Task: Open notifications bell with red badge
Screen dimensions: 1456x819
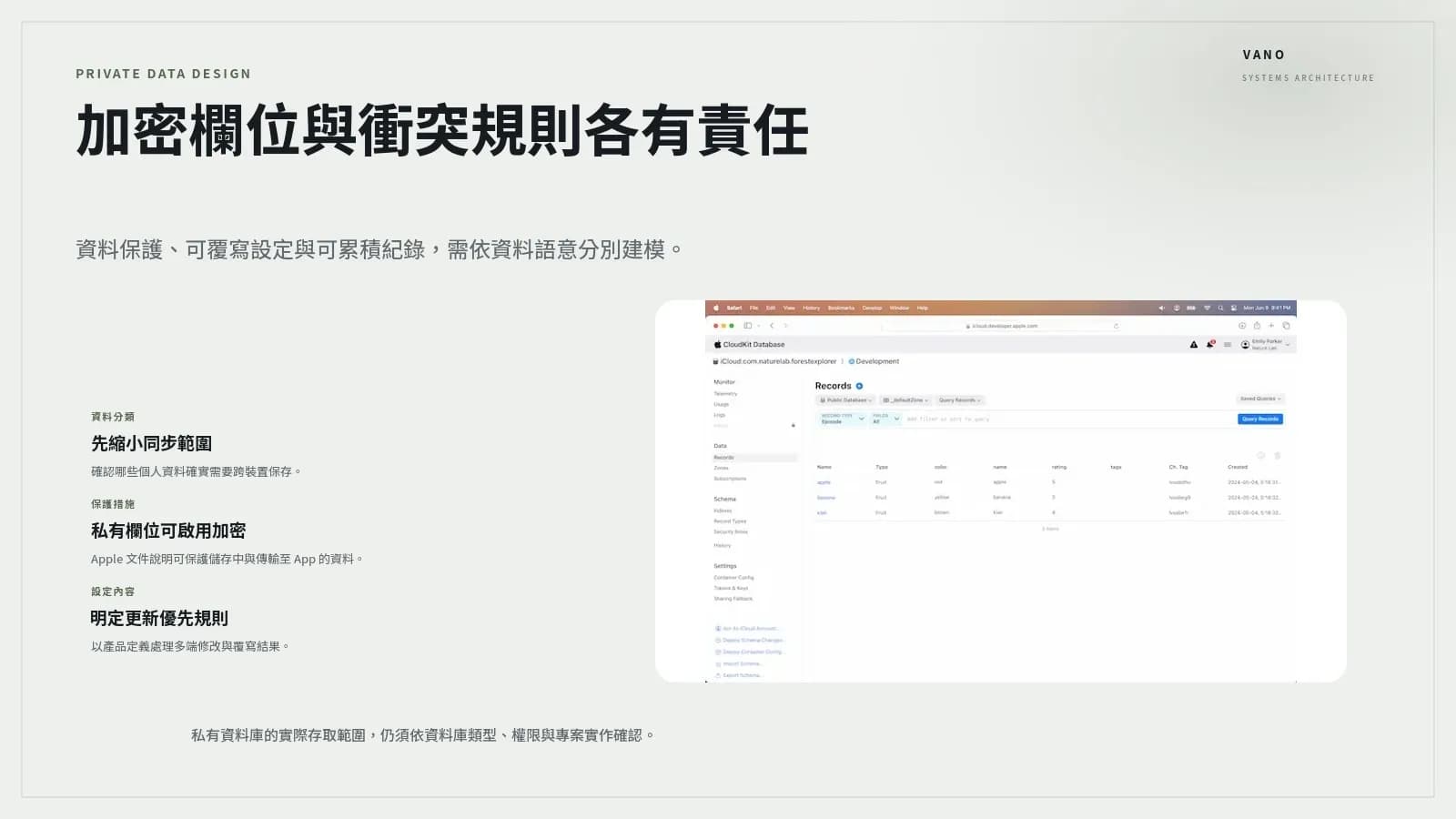Action: pyautogui.click(x=1210, y=344)
